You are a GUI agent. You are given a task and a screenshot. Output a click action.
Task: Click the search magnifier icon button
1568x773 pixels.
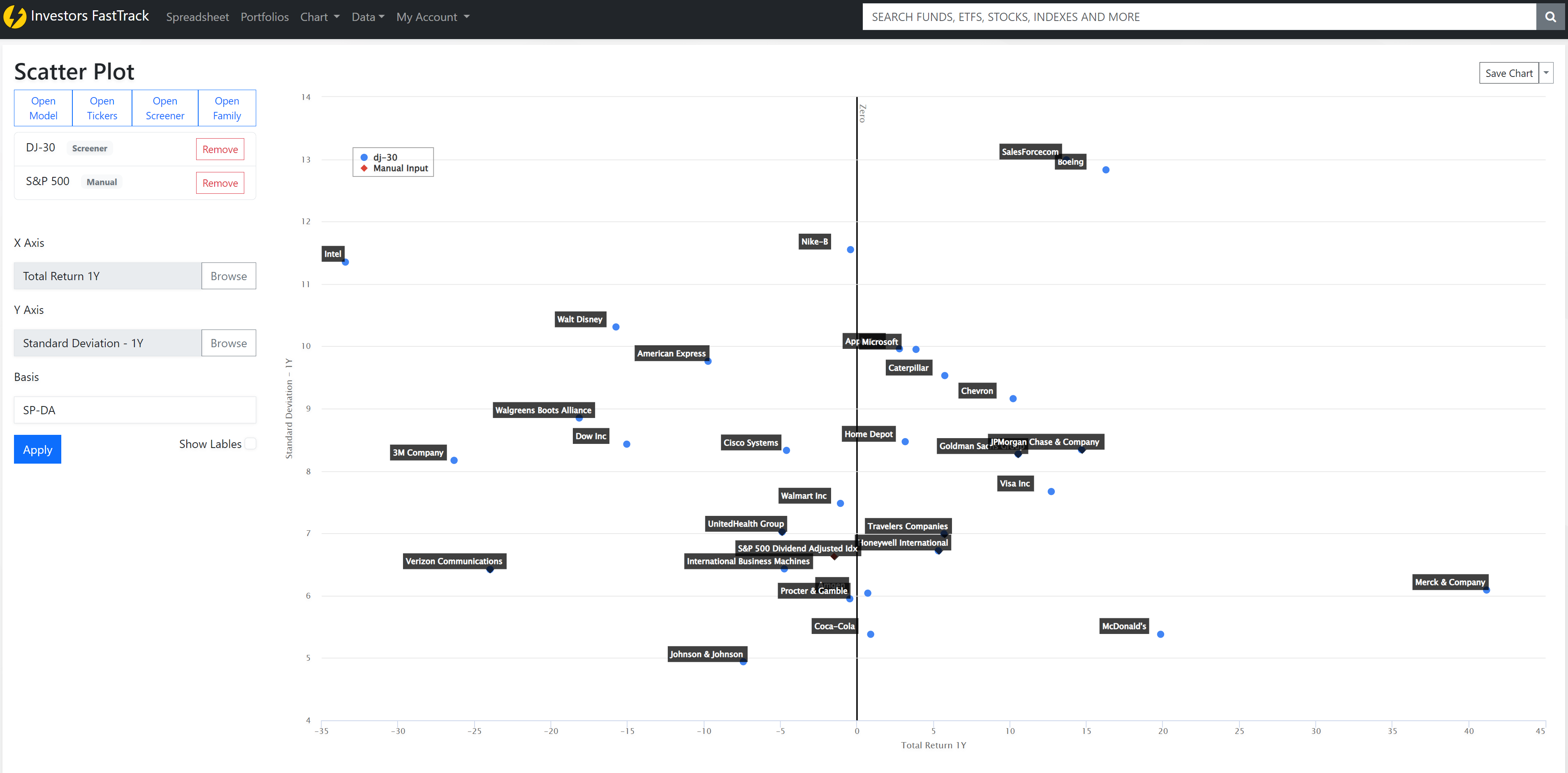tap(1550, 17)
